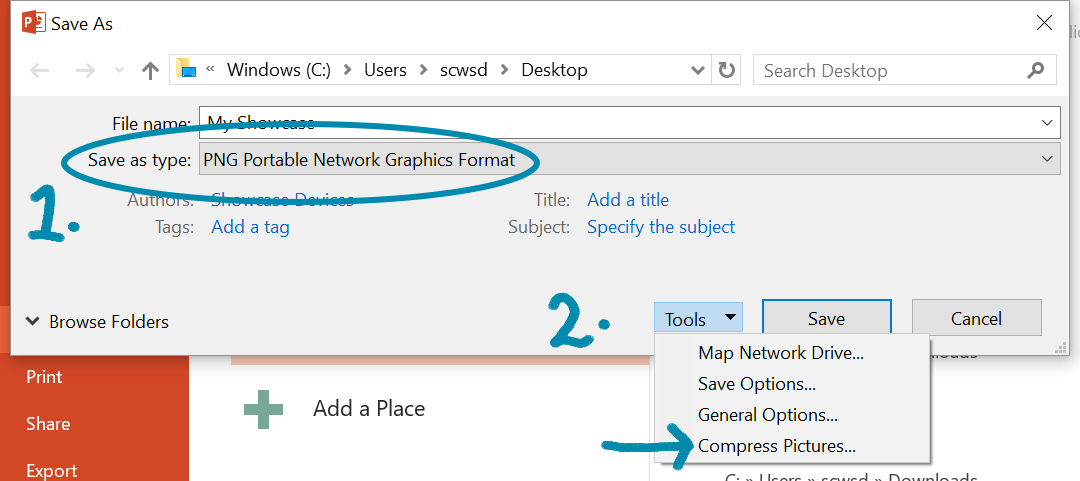Viewport: 1080px width, 481px height.
Task: Expand the address bar path dropdown
Action: pos(699,71)
